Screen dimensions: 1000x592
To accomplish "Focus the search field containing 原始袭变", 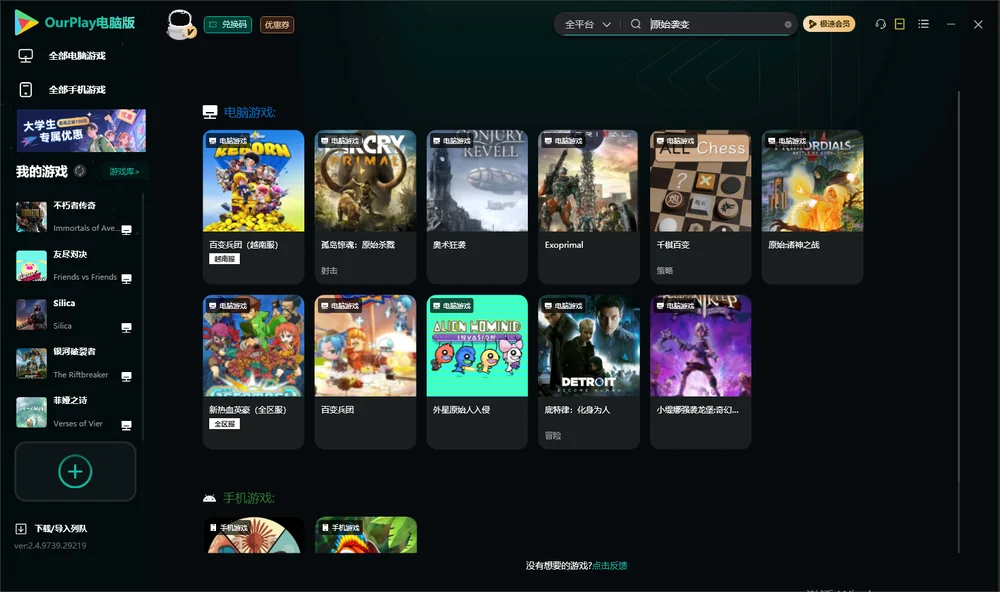I will point(714,24).
